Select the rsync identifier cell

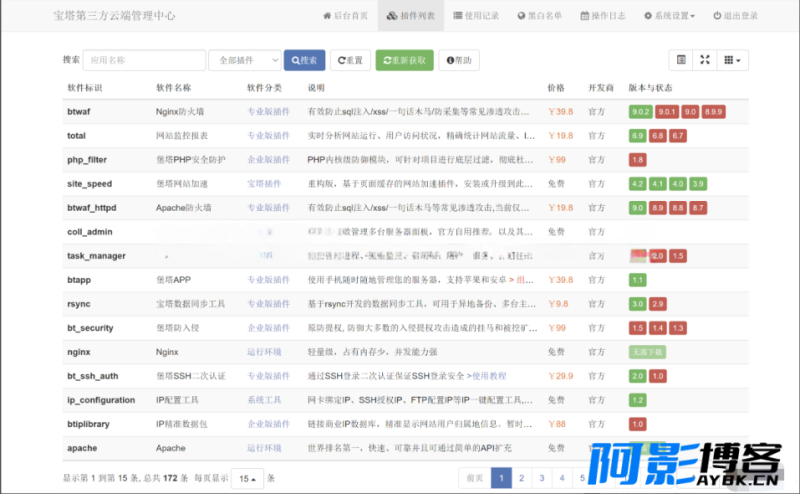tap(79, 304)
